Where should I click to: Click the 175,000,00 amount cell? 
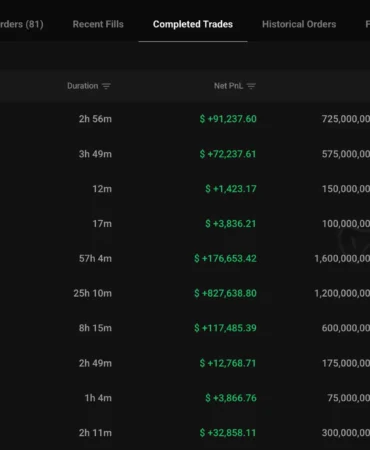[346, 363]
